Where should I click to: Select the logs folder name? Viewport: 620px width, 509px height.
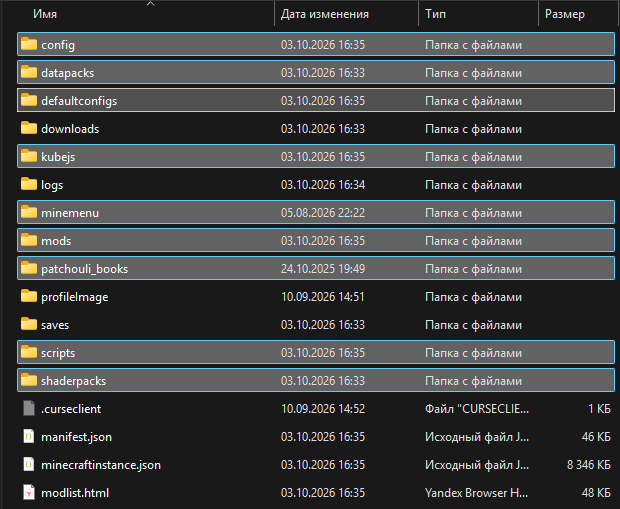[x=52, y=185]
